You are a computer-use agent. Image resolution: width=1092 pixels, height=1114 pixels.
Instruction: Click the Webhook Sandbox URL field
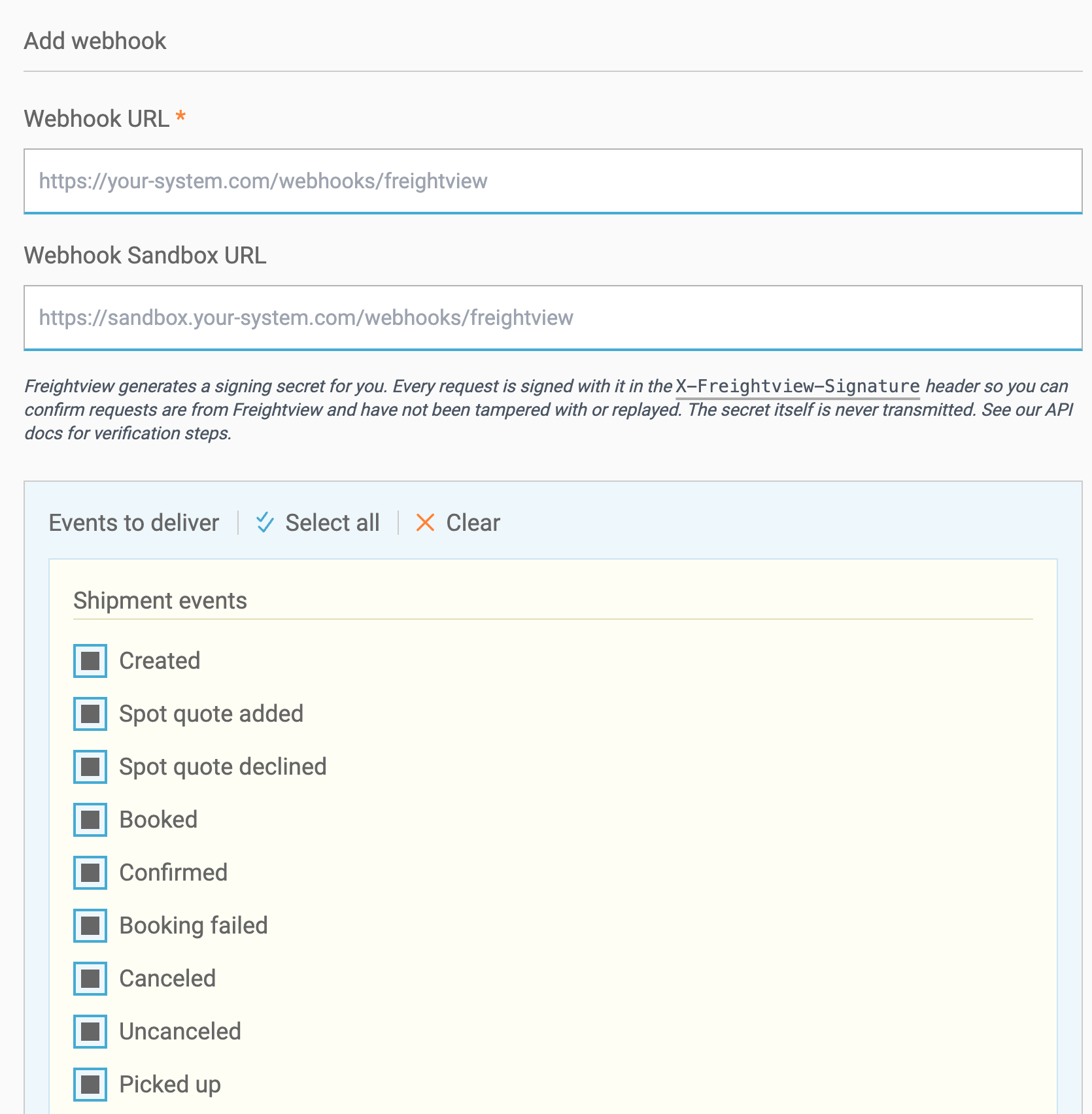pos(553,318)
